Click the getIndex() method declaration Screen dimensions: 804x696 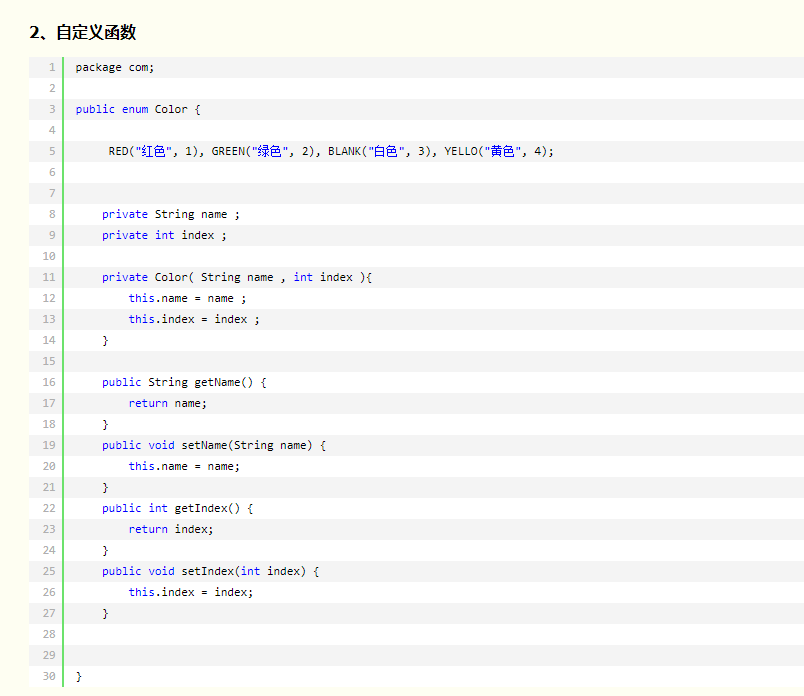tap(177, 508)
